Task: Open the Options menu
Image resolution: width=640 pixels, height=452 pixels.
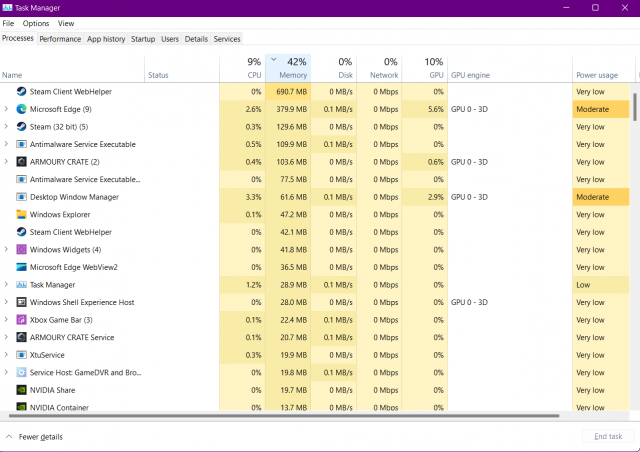Action: coord(36,23)
